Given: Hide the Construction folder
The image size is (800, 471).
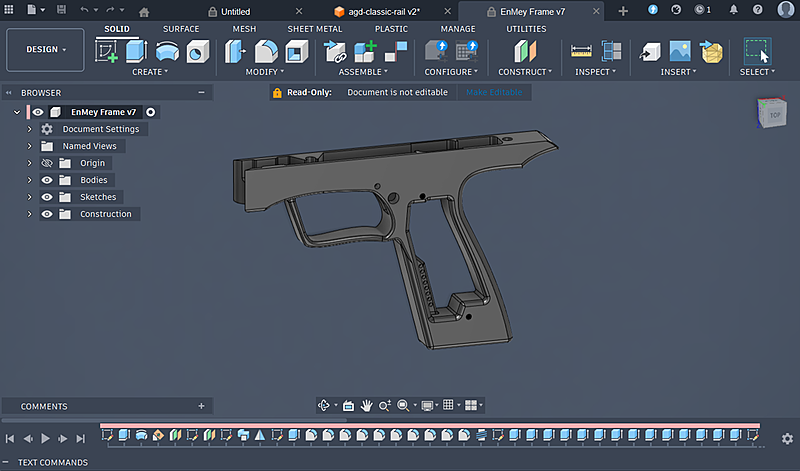Looking at the screenshot, I should click(x=47, y=214).
